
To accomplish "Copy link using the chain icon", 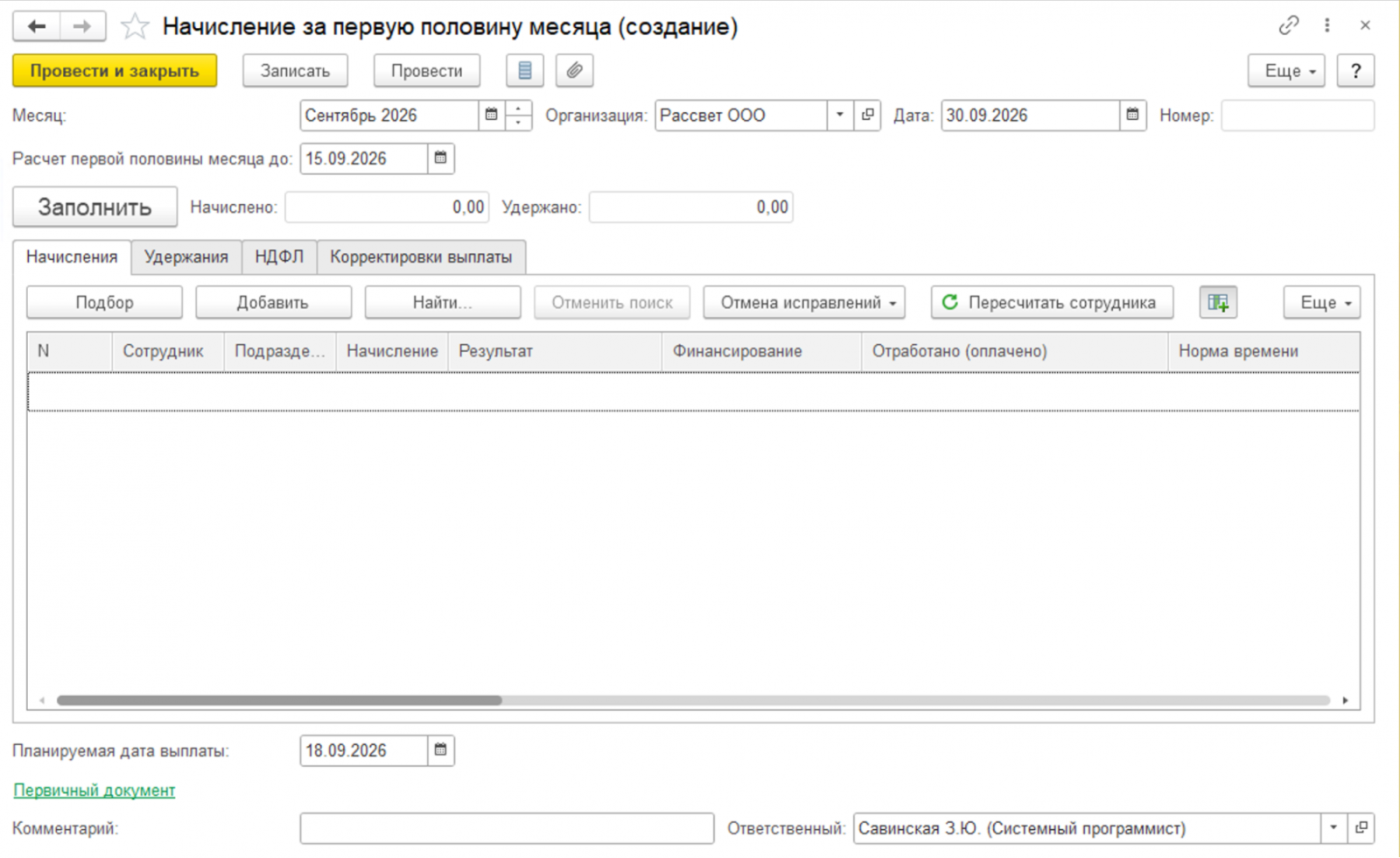I will (1288, 25).
